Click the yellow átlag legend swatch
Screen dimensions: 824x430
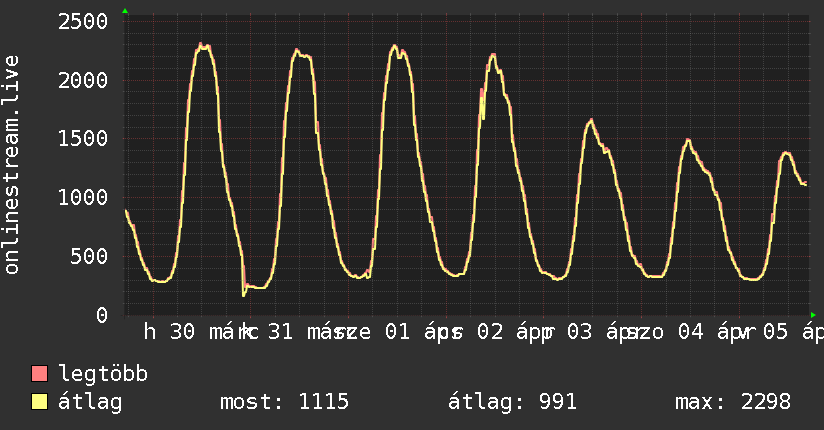pos(40,403)
